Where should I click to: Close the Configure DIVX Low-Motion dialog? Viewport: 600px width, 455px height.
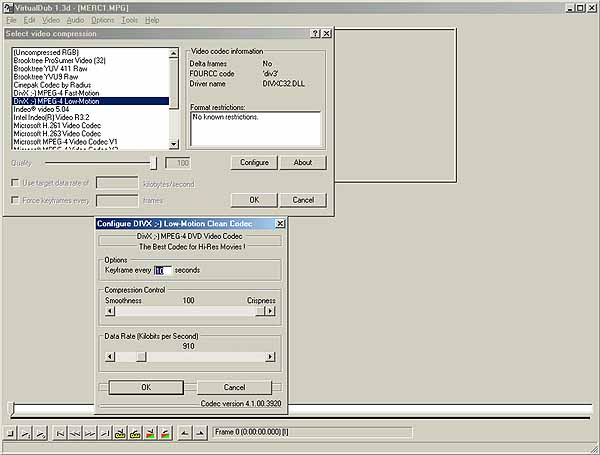tap(280, 223)
